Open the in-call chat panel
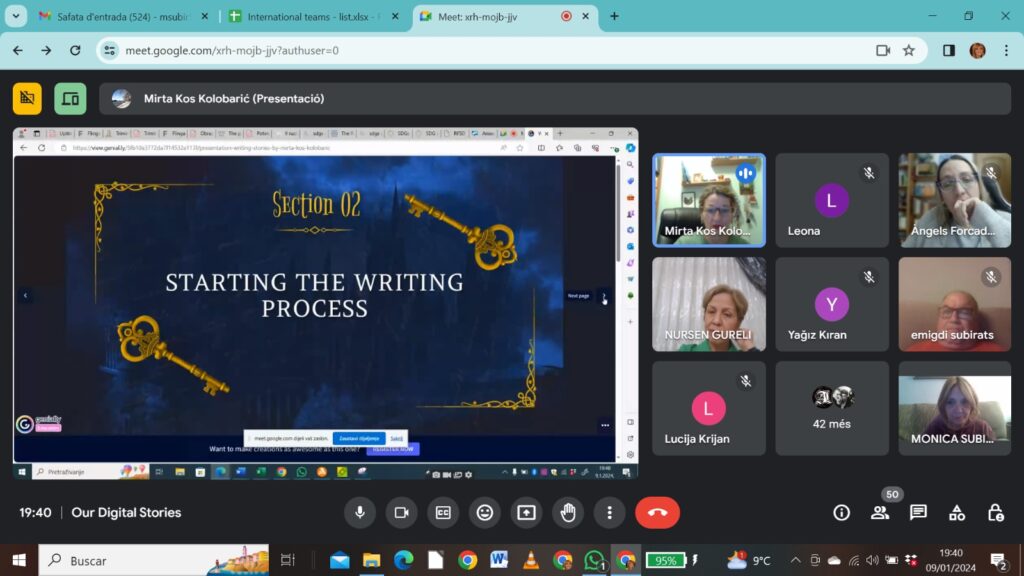Viewport: 1024px width, 576px height. coord(918,512)
